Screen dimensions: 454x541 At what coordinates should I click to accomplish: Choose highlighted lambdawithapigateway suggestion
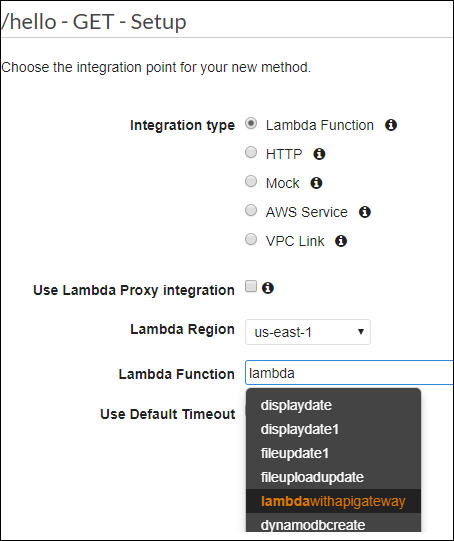pos(334,501)
